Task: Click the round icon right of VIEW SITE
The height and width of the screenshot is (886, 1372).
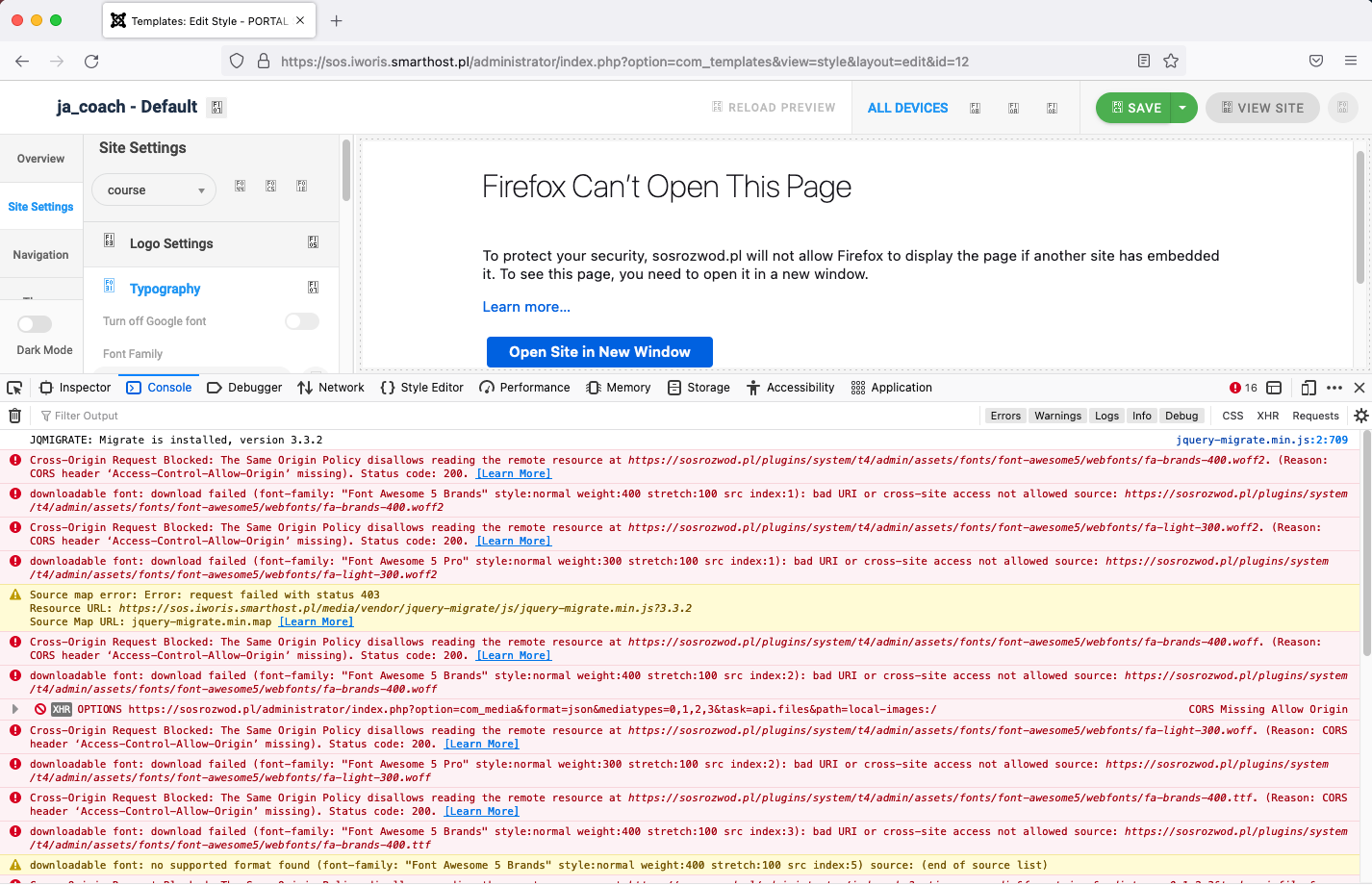Action: (x=1342, y=108)
